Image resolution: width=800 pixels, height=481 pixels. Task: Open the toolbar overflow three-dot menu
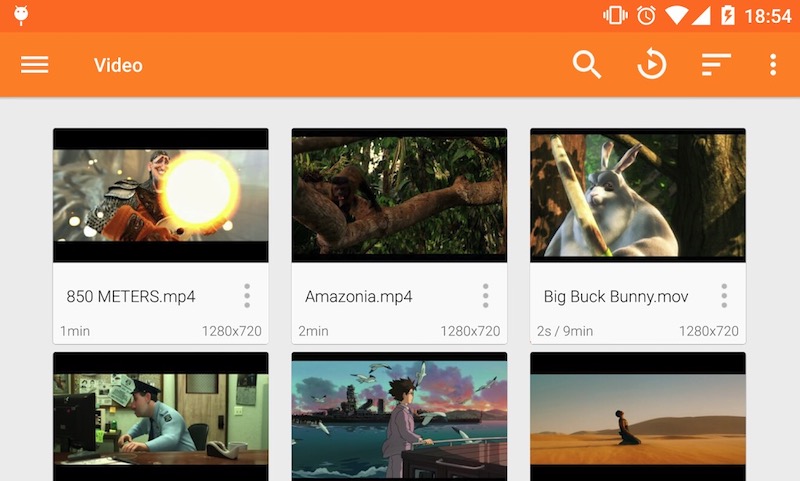[773, 65]
